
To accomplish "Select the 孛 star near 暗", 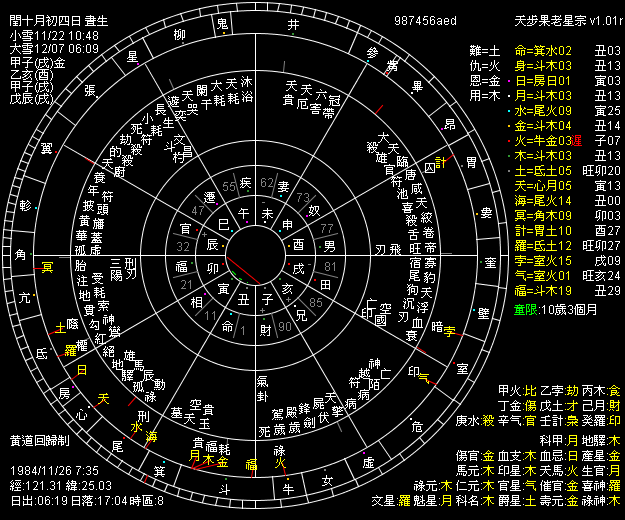I will coord(449,330).
